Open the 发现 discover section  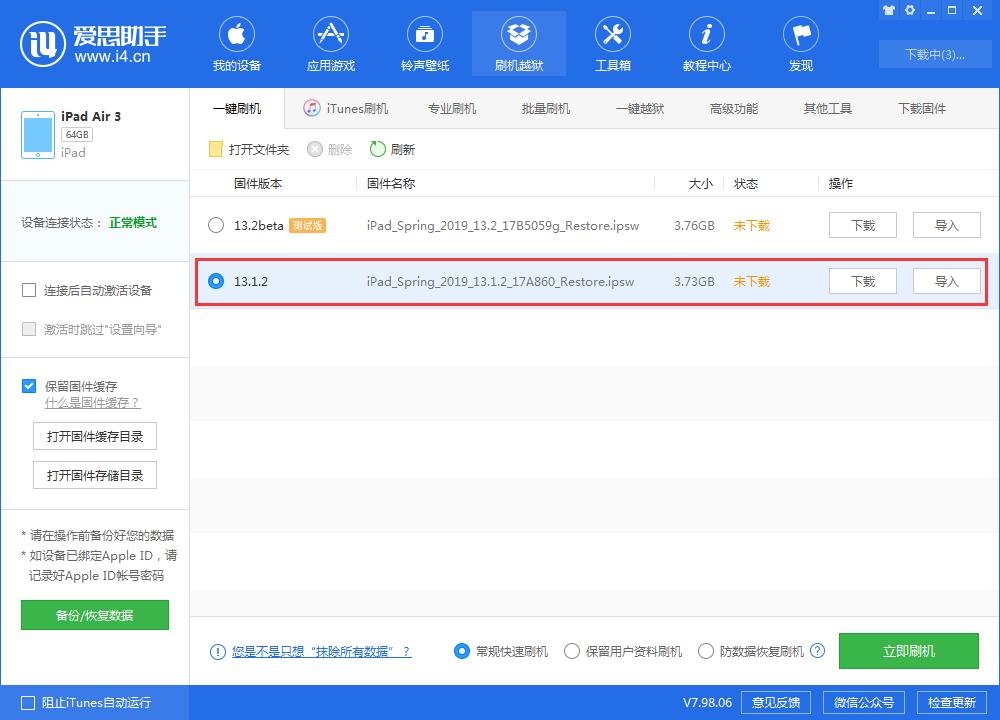(800, 43)
